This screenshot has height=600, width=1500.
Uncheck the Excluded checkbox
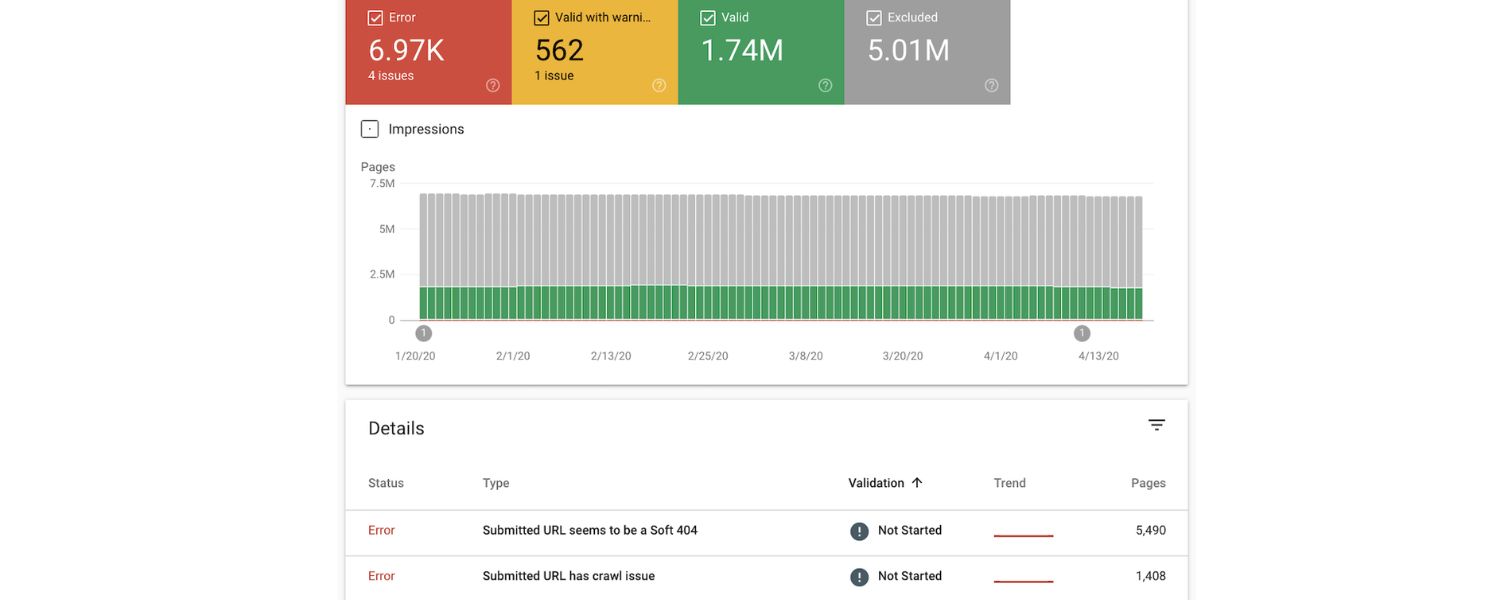pyautogui.click(x=873, y=18)
